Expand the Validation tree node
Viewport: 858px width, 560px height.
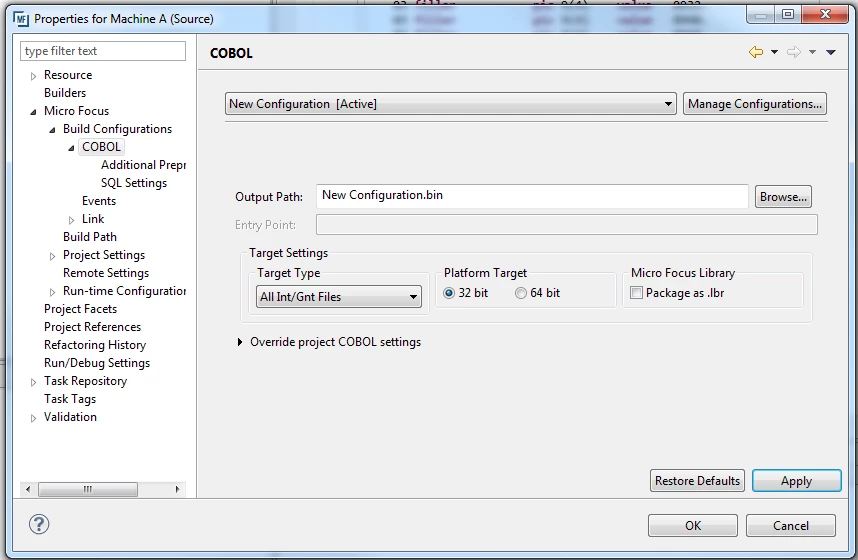33,418
